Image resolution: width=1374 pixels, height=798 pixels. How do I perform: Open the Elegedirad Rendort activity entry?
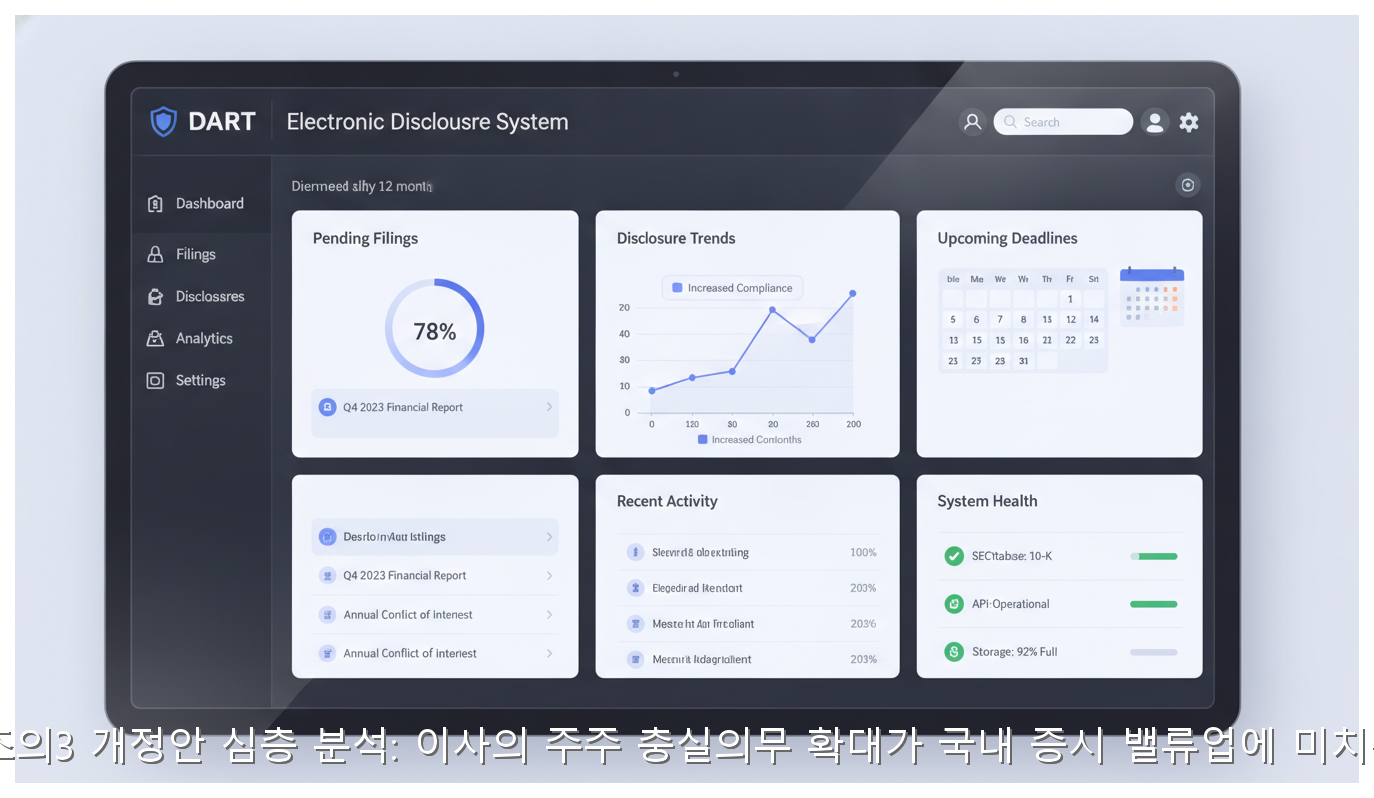click(x=750, y=588)
